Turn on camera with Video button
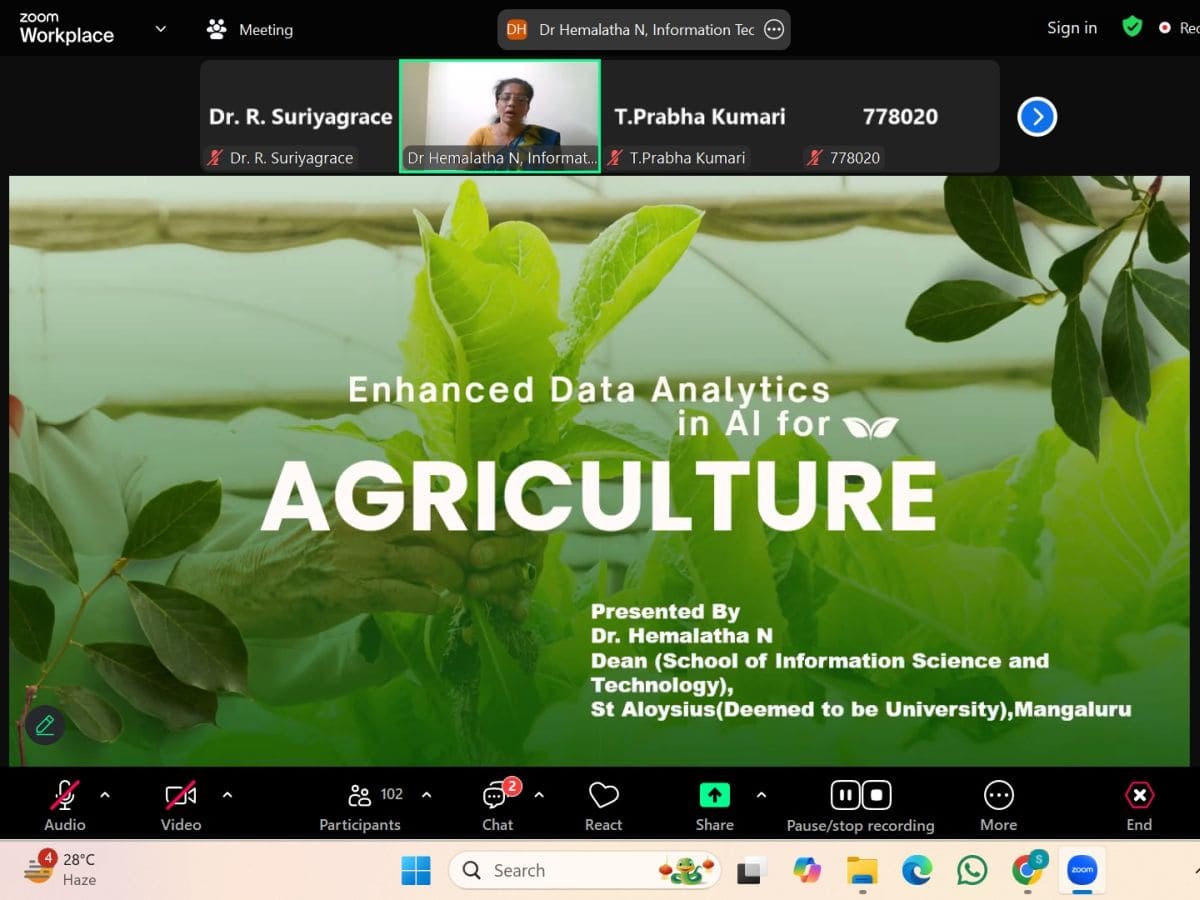 pyautogui.click(x=180, y=796)
